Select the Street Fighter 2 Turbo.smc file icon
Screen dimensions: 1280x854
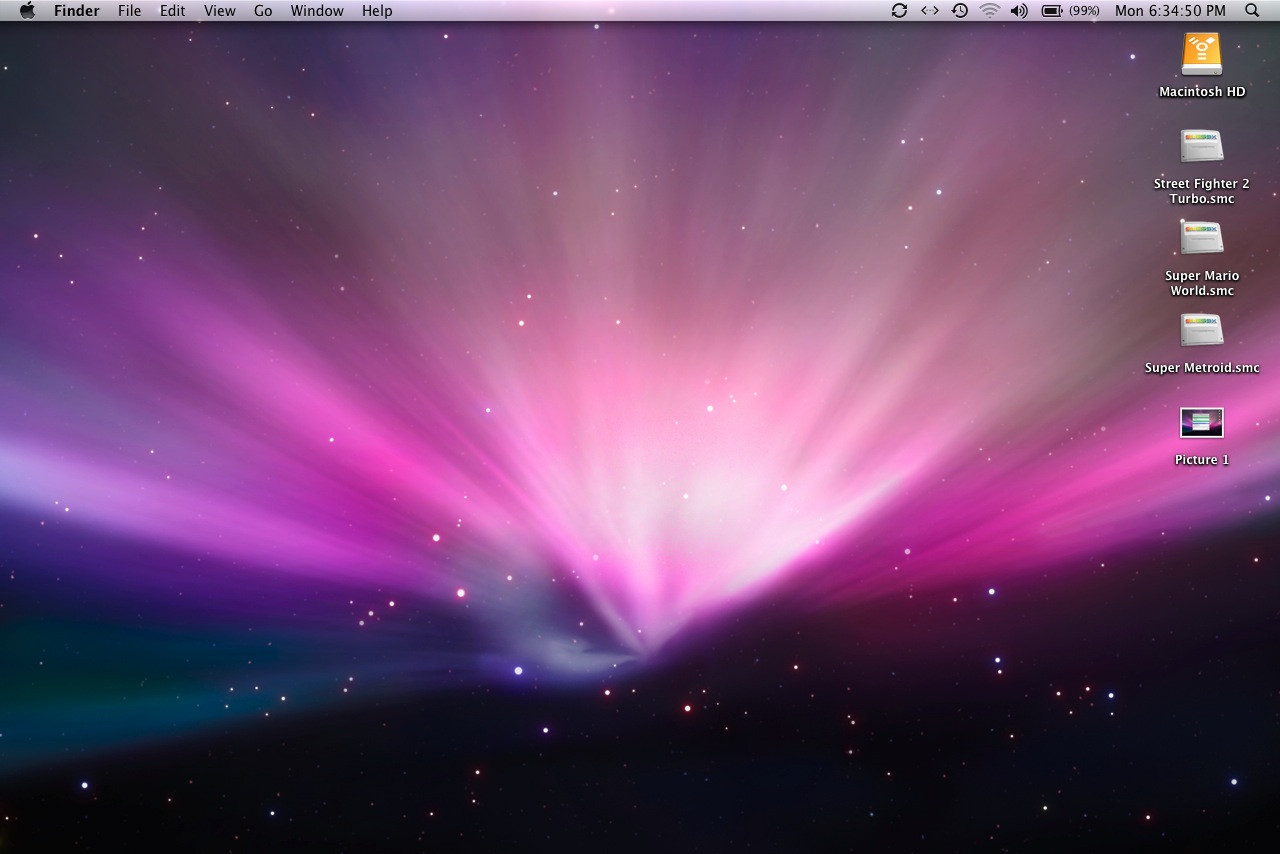[x=1202, y=146]
